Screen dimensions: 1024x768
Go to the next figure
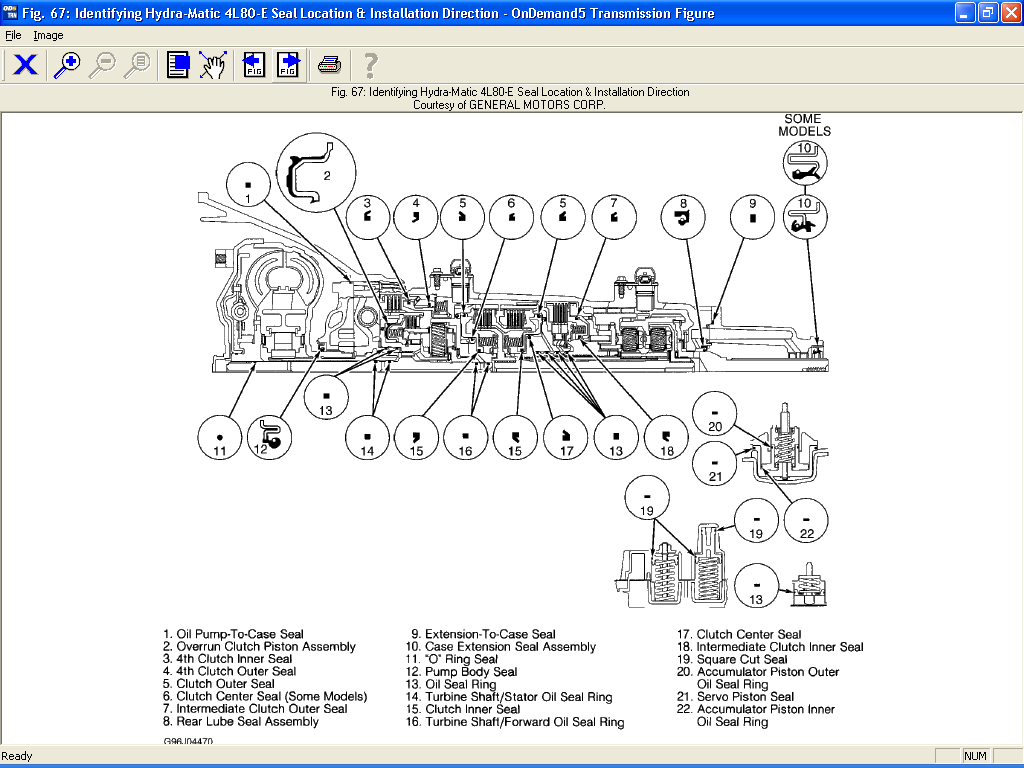(x=288, y=65)
